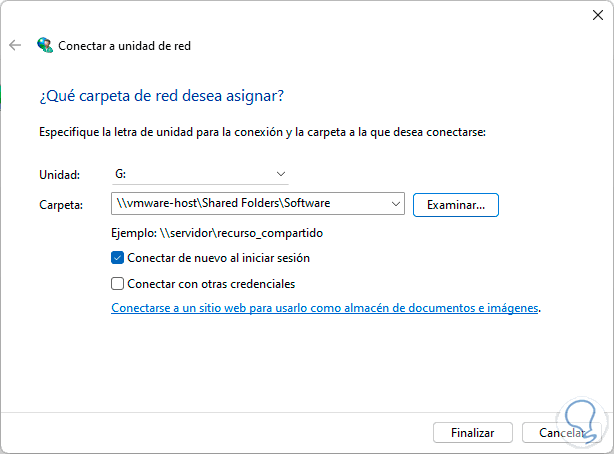Click the network drive icon beside the title
Image resolution: width=614 pixels, height=454 pixels.
tap(44, 45)
